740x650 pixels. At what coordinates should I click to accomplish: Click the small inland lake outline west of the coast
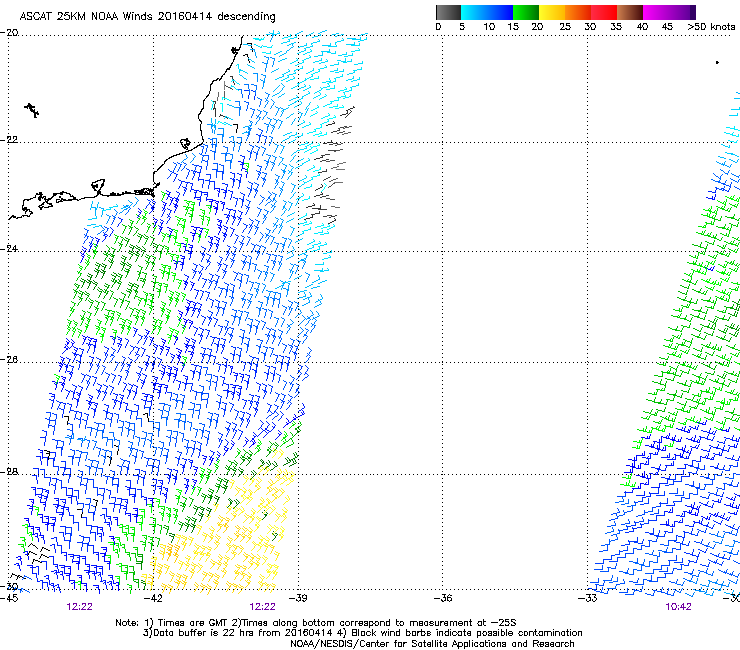tap(32, 110)
